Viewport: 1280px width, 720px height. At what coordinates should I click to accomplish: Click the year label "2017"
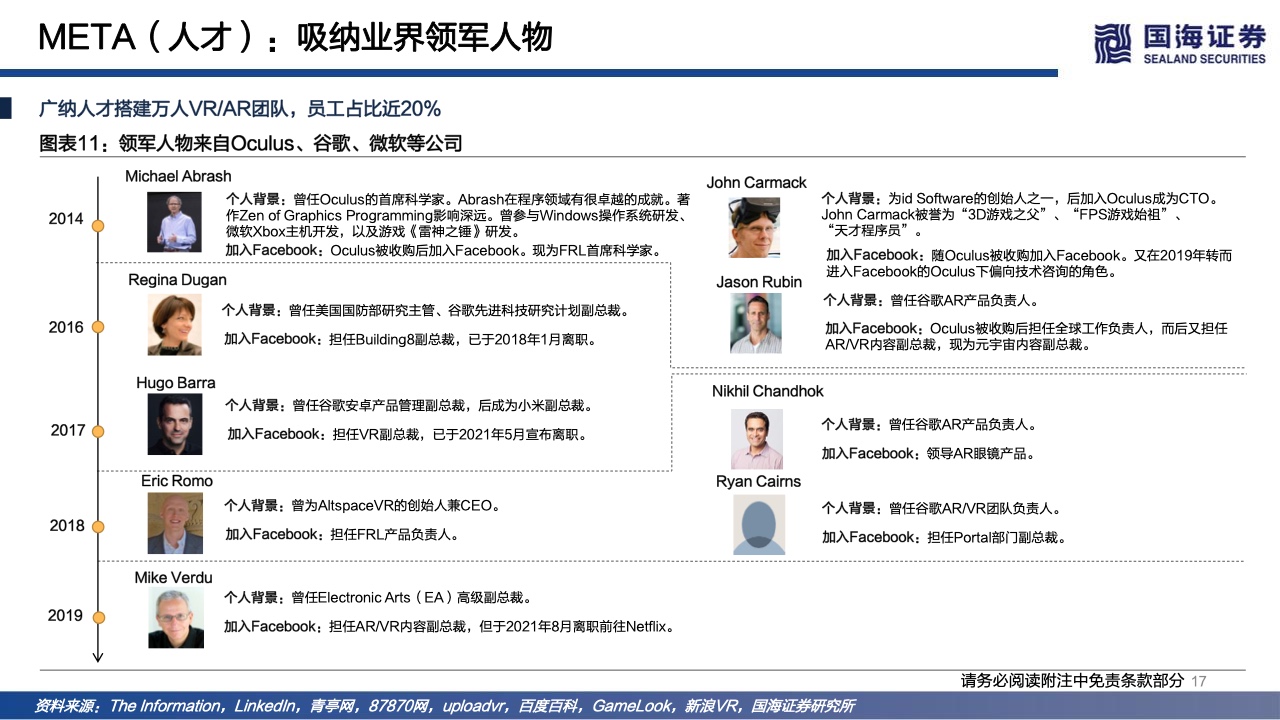coord(68,431)
